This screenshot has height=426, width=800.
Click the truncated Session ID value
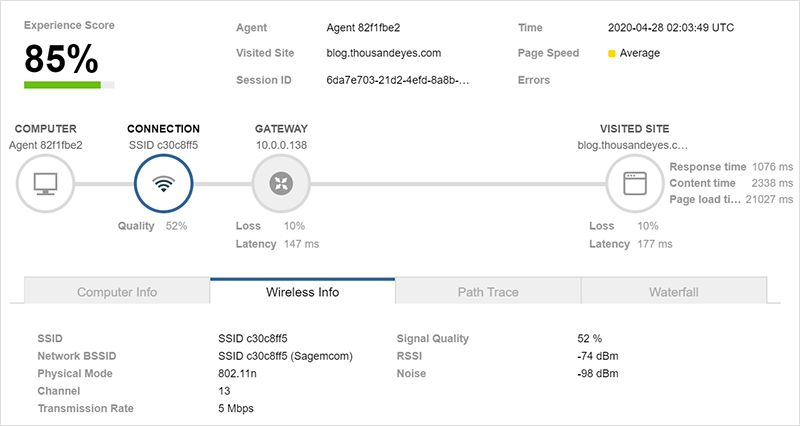click(398, 80)
